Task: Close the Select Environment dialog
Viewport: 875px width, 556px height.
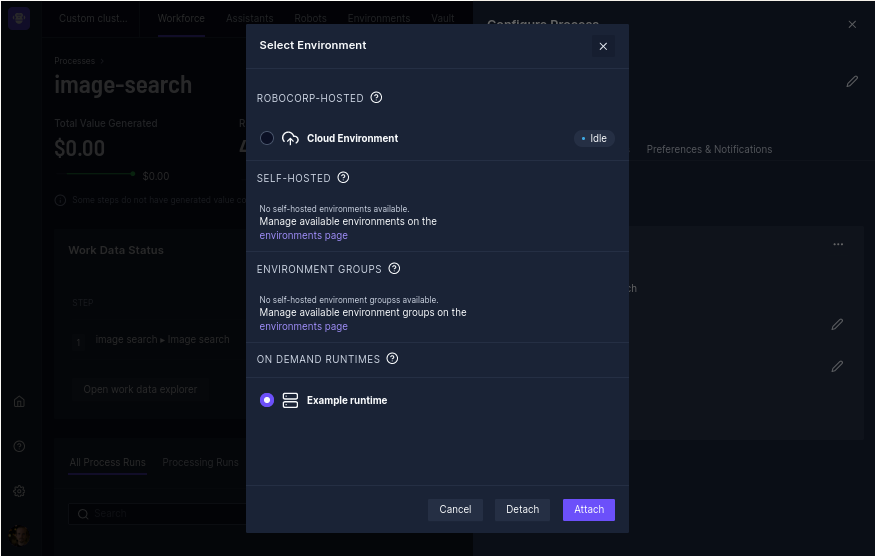Action: [603, 46]
